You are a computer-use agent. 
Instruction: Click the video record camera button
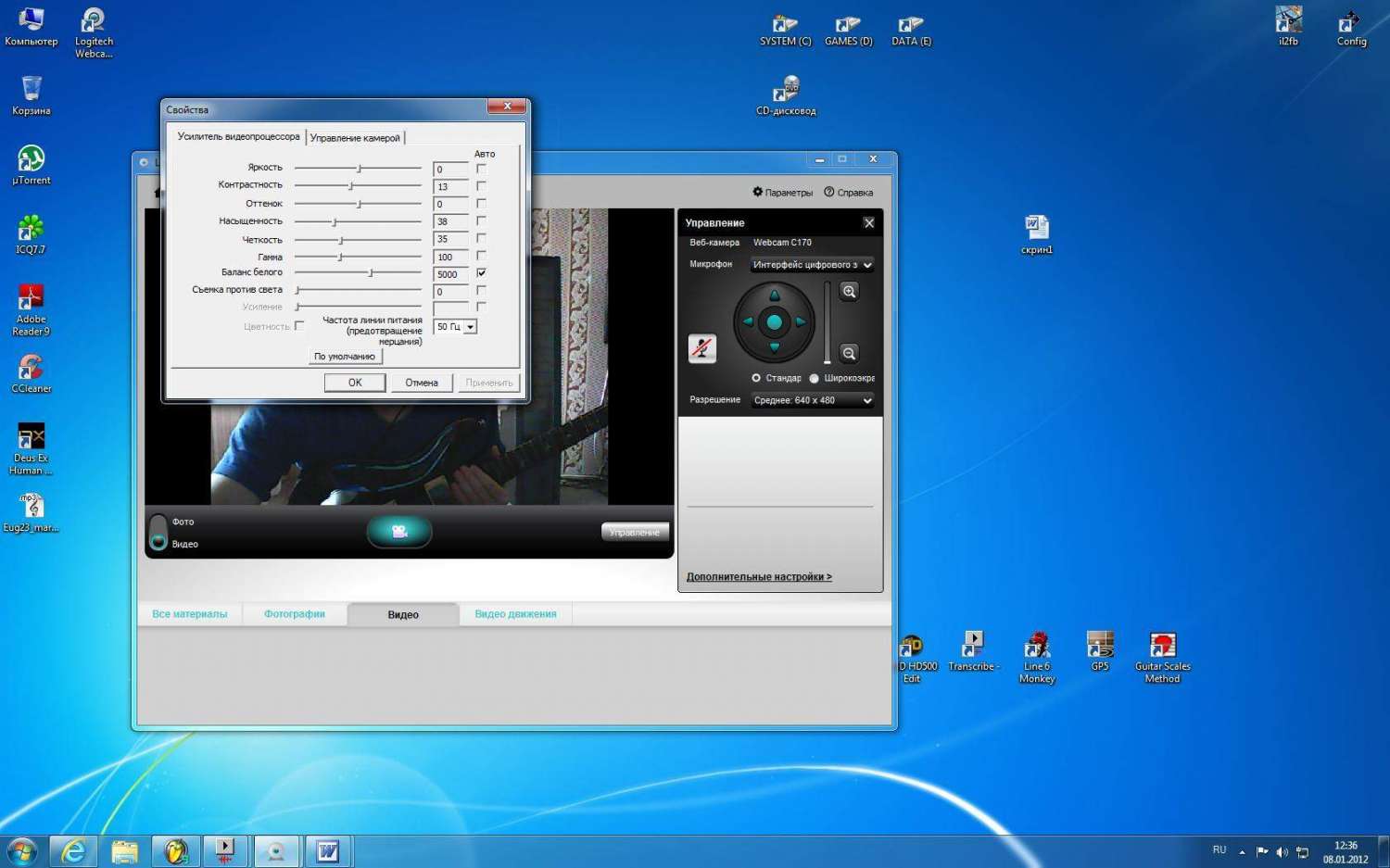coord(399,532)
